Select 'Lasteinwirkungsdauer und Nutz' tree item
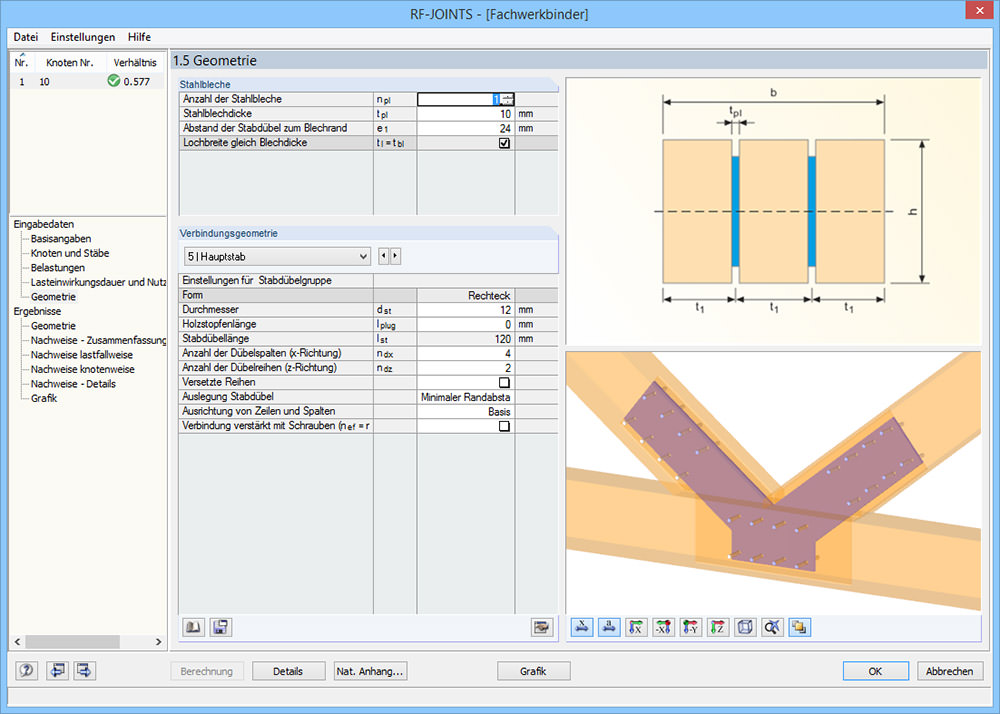Screen dimensions: 1000x714 (x=98, y=282)
